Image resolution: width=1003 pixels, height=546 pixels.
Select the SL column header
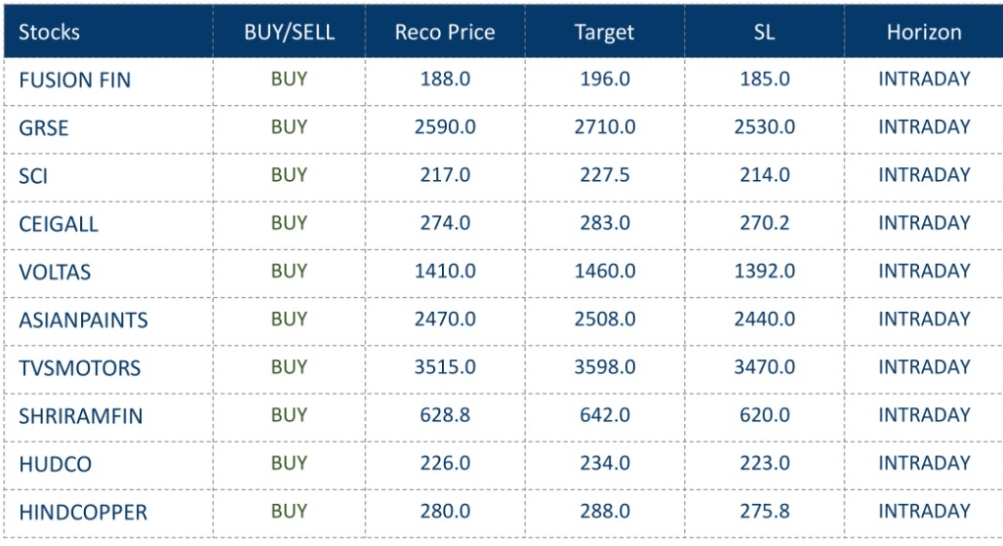pyautogui.click(x=764, y=32)
